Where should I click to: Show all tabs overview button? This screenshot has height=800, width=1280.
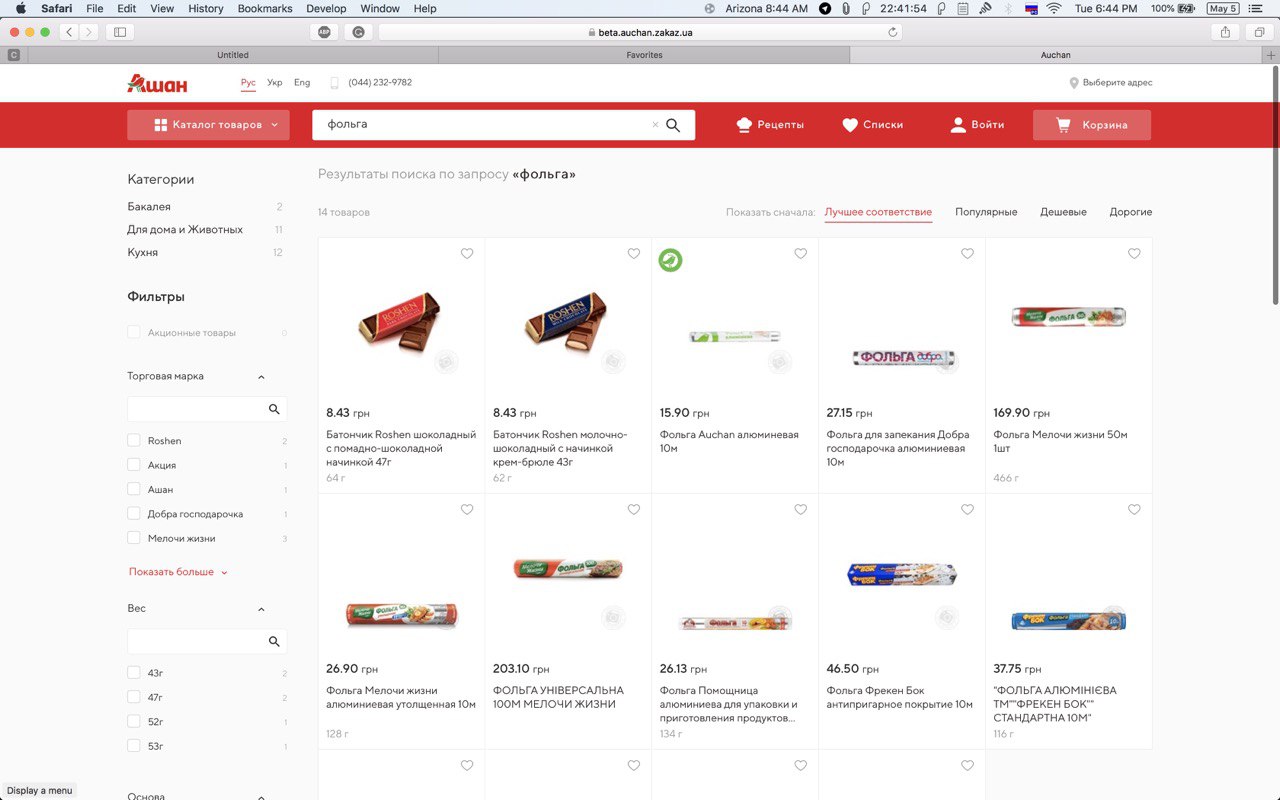pos(1259,32)
